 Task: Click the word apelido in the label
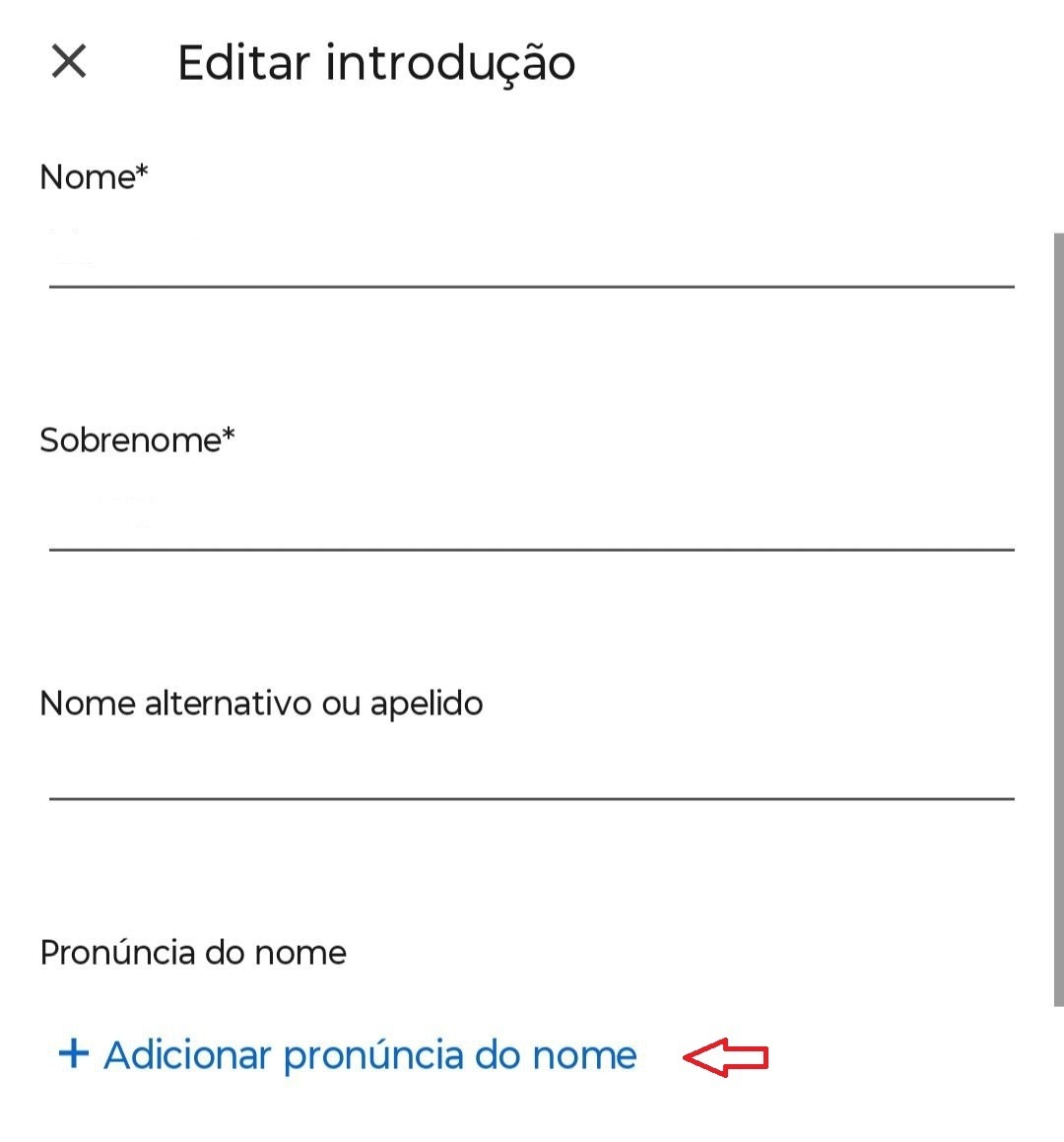pyautogui.click(x=427, y=704)
